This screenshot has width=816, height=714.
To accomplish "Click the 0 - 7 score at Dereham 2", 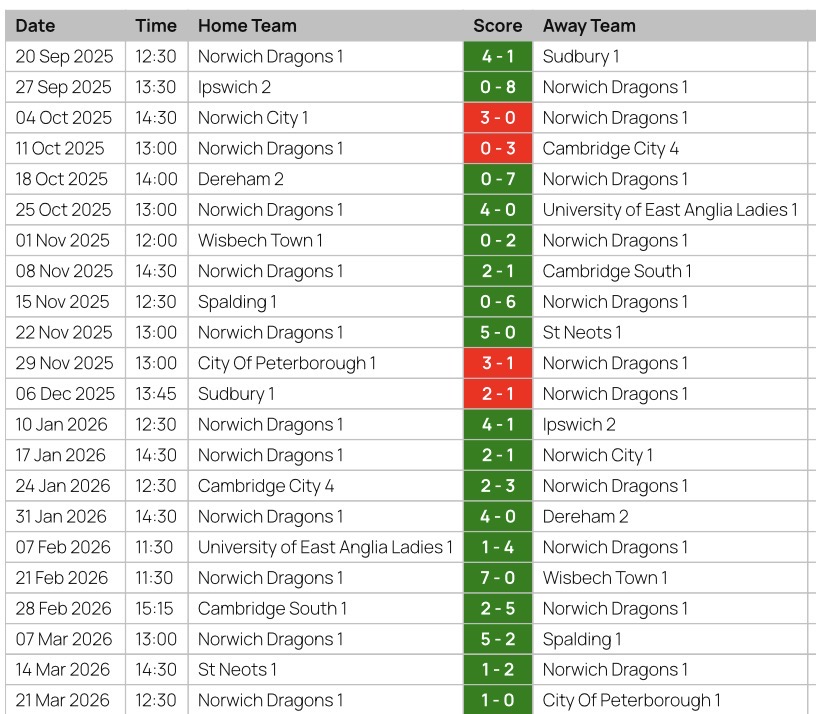I will click(x=498, y=180).
